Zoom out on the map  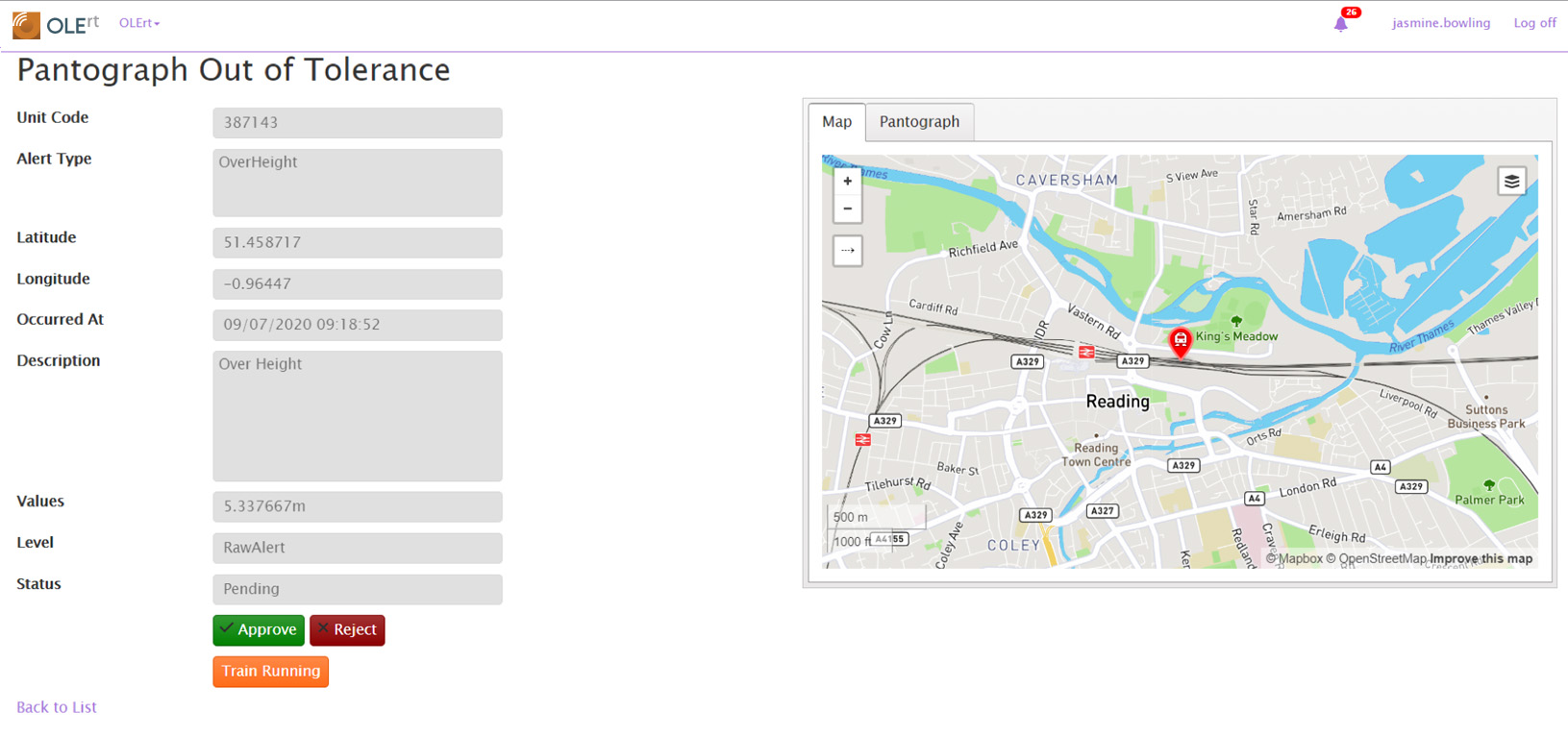(x=847, y=209)
